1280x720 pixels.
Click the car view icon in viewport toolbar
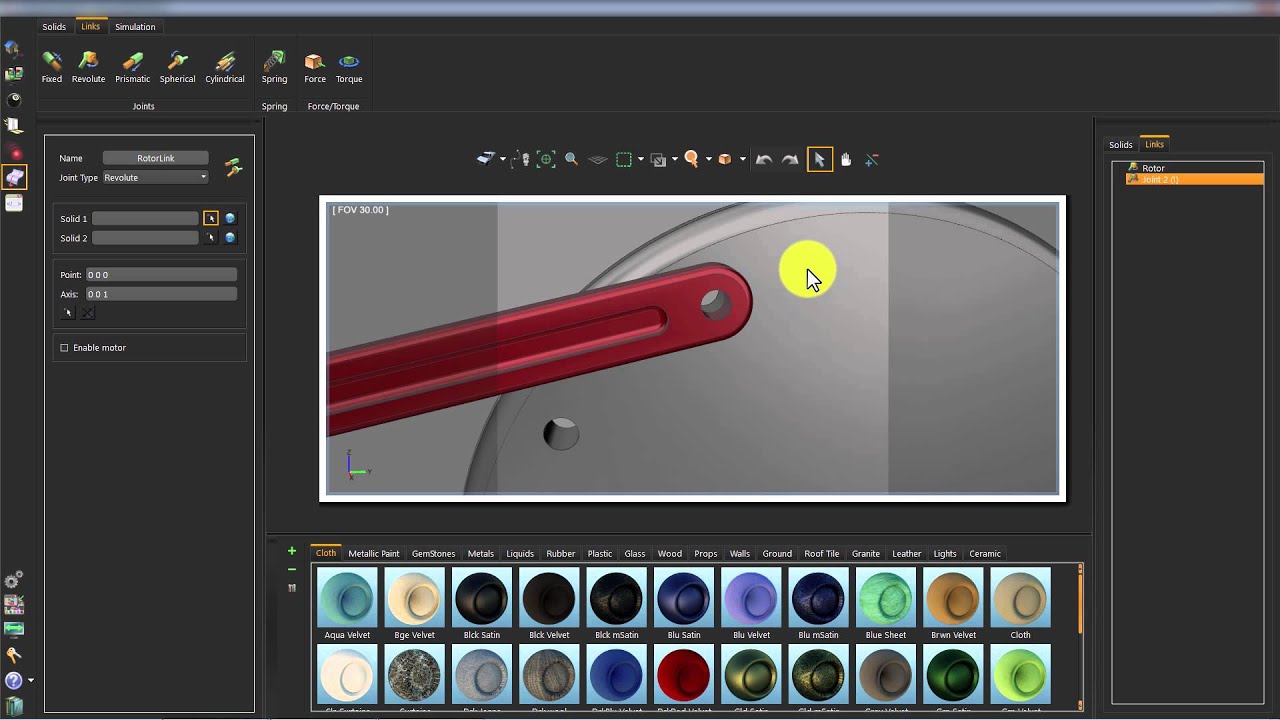[486, 159]
